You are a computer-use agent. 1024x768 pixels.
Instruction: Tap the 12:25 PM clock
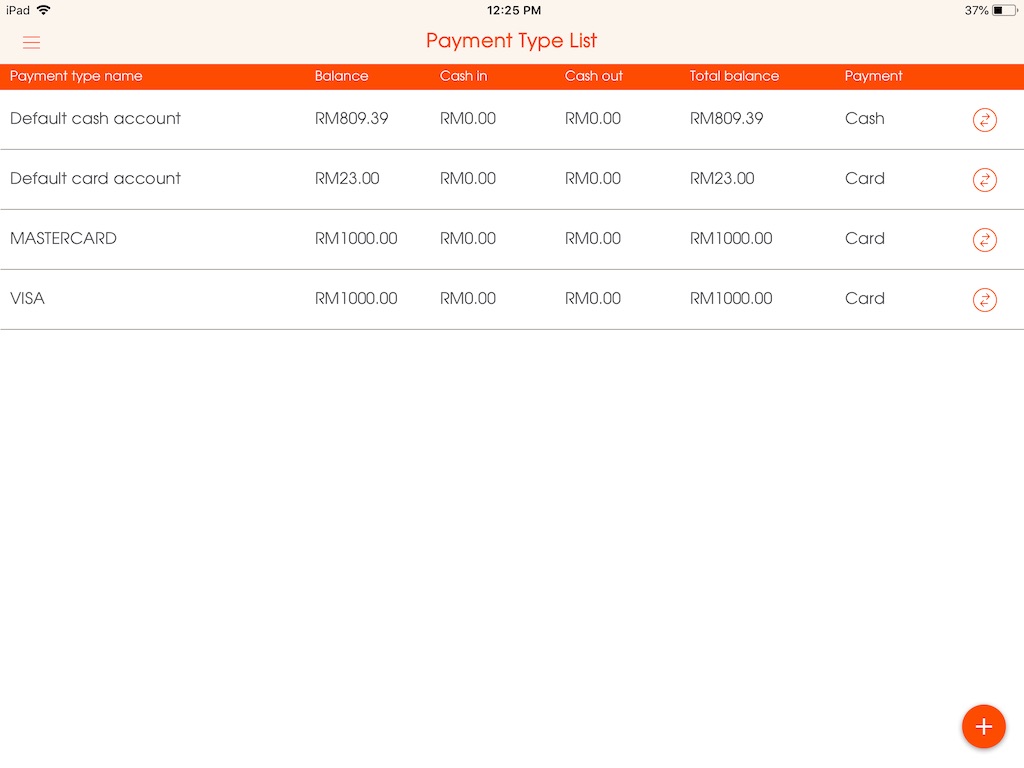tap(514, 10)
